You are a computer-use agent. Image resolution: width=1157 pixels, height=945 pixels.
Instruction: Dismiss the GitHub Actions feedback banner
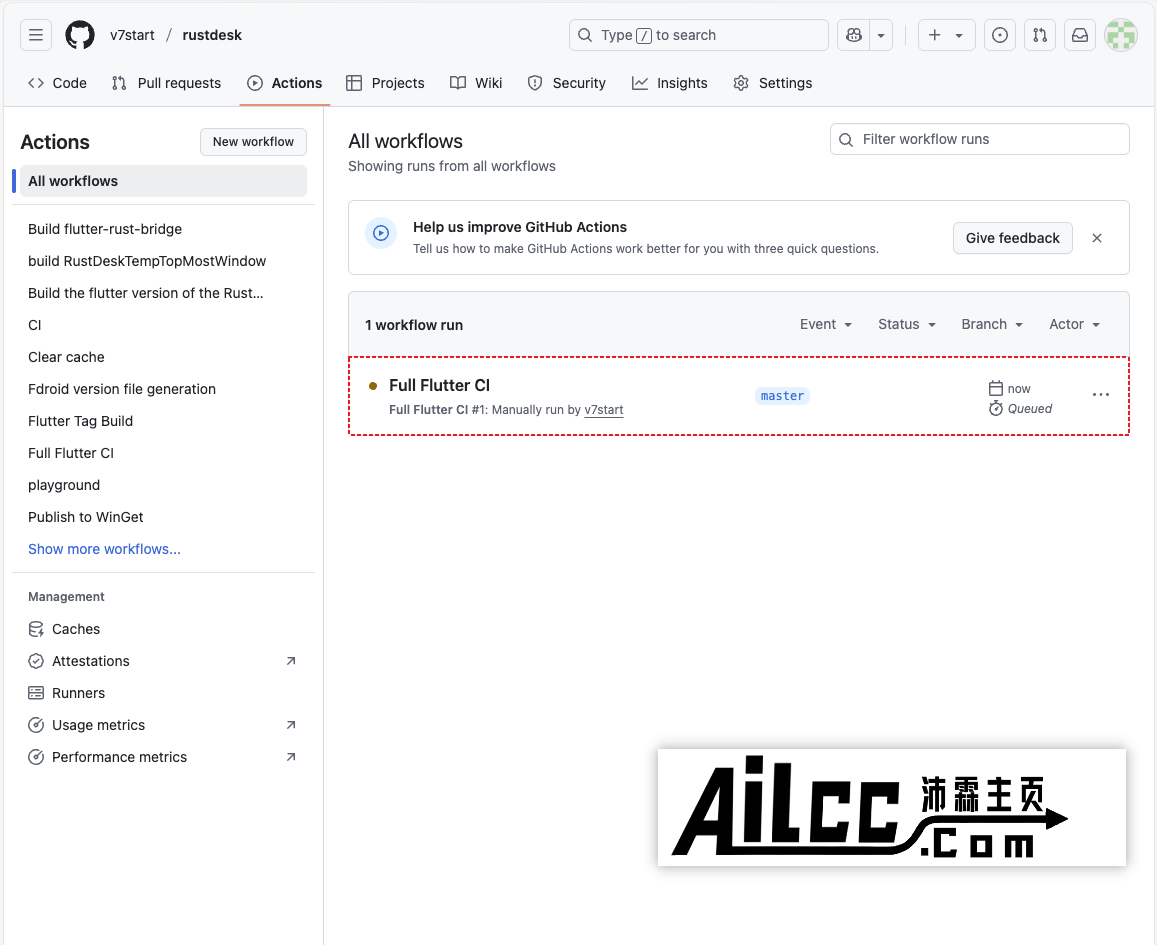click(x=1097, y=238)
